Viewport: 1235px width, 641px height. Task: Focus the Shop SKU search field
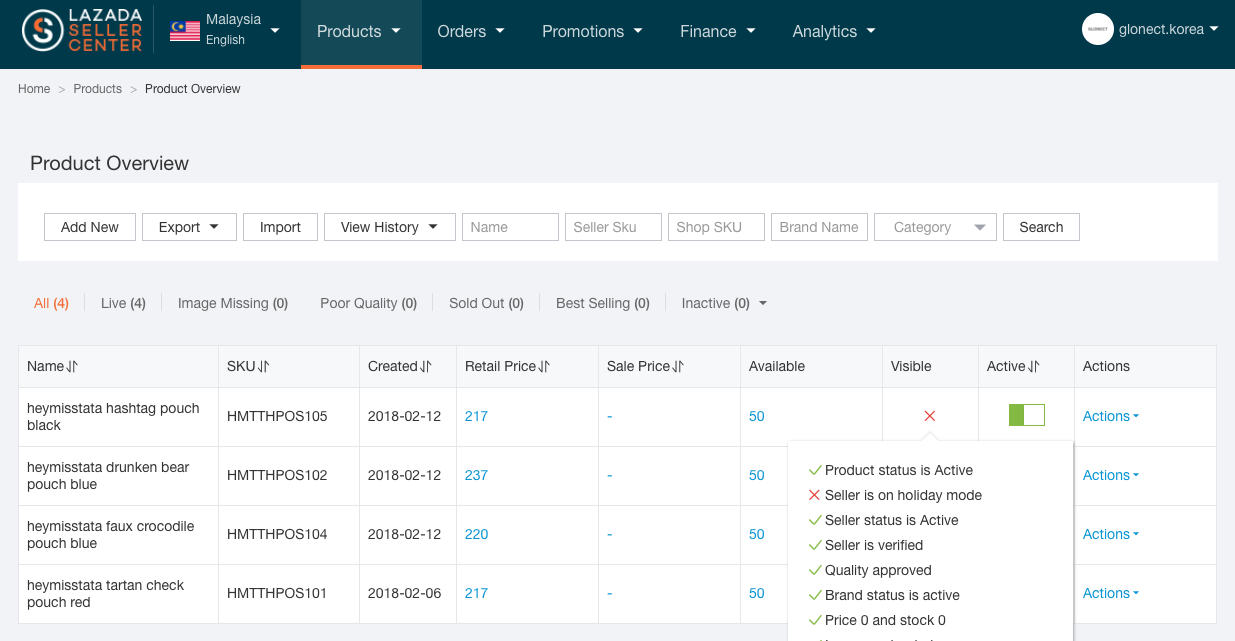click(x=716, y=227)
